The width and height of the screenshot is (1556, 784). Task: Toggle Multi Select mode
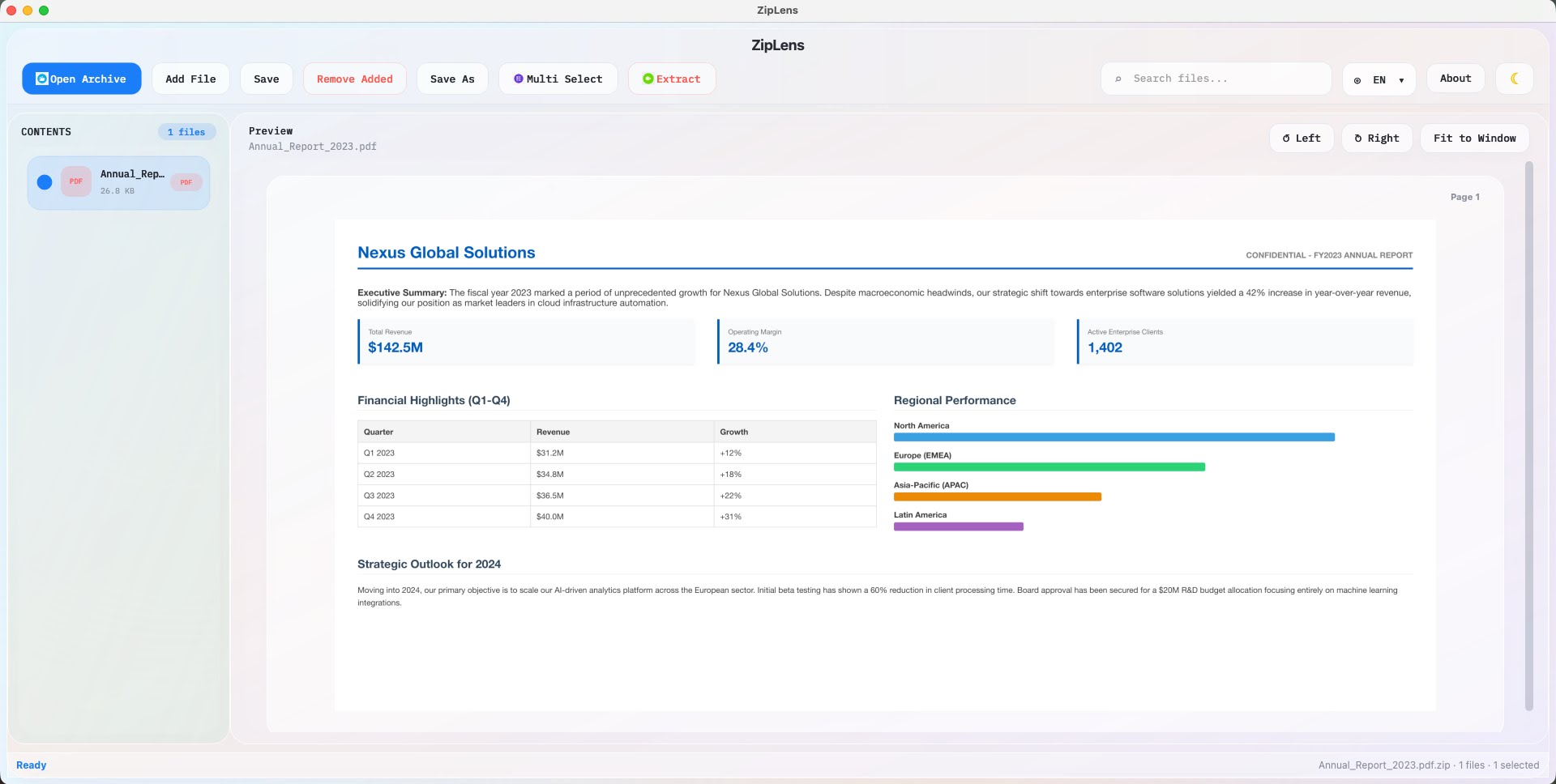click(558, 79)
